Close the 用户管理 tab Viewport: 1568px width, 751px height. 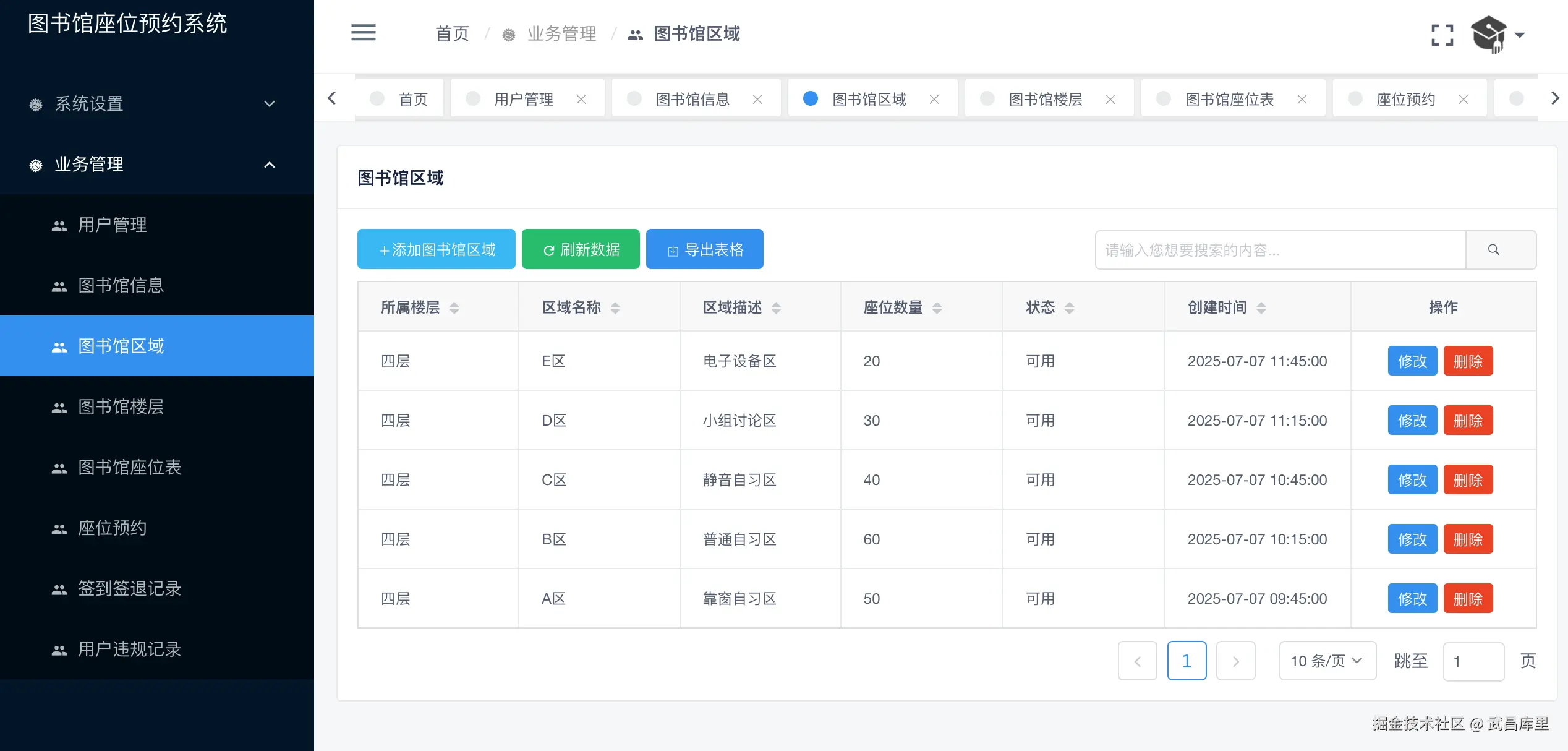[x=581, y=100]
